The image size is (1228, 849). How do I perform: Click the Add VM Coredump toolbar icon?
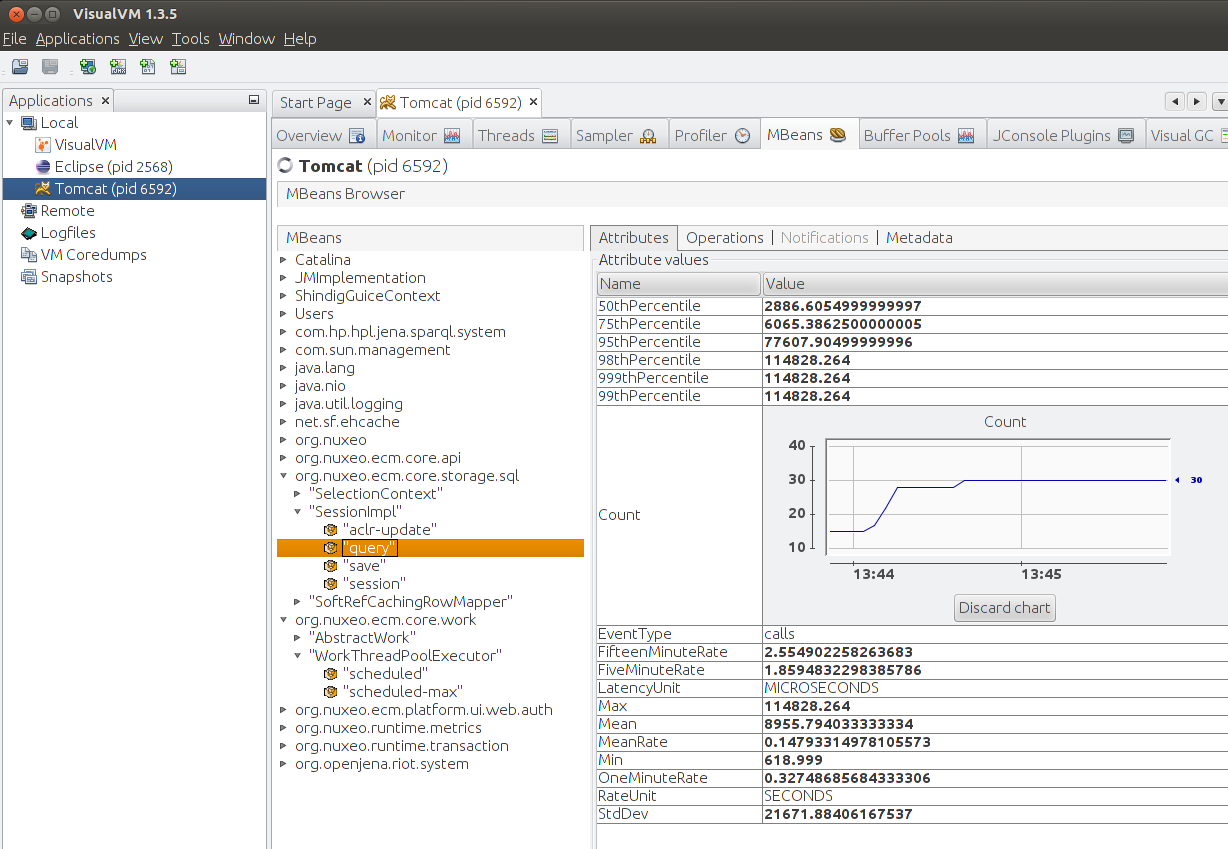(x=148, y=67)
